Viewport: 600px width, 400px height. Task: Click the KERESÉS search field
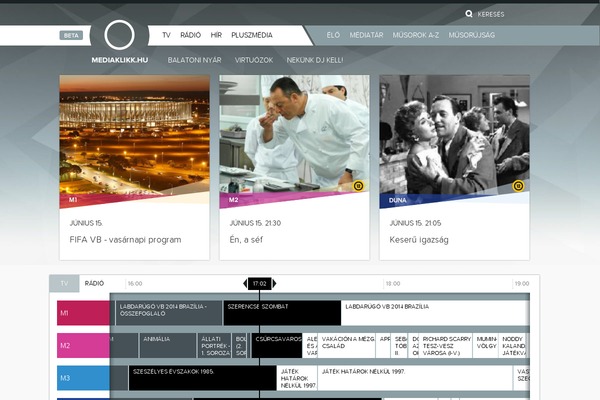pyautogui.click(x=491, y=14)
